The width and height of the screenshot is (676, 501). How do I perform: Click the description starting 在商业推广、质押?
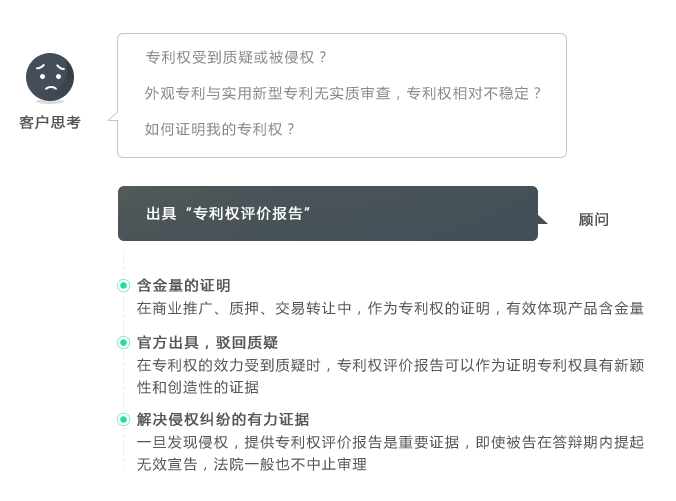(x=390, y=308)
